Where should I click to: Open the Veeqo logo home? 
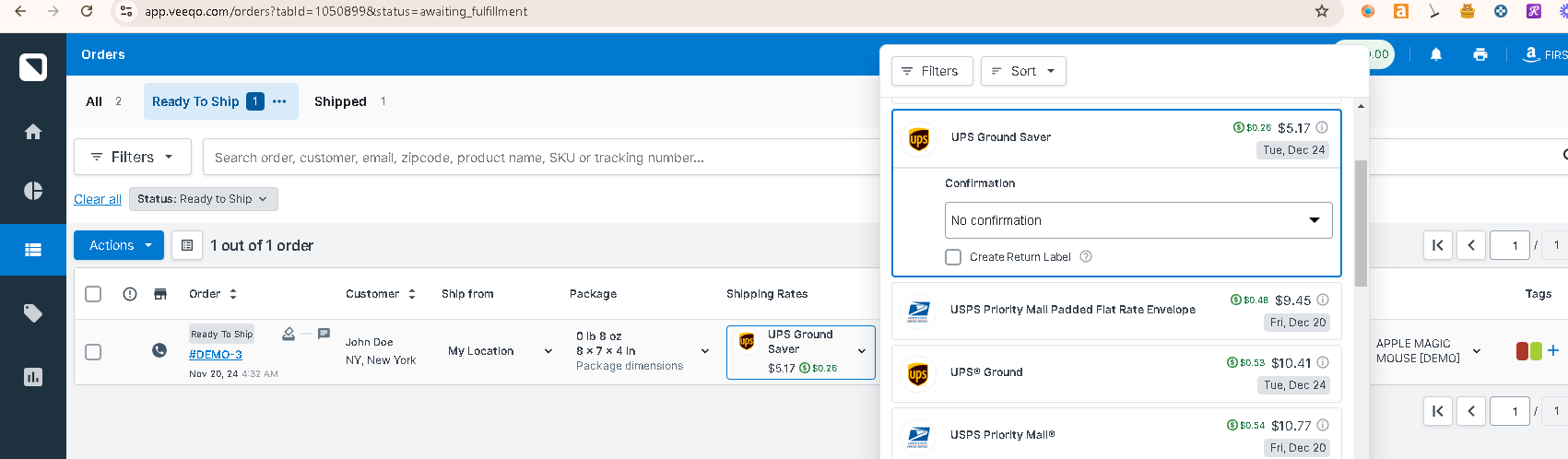(x=33, y=67)
